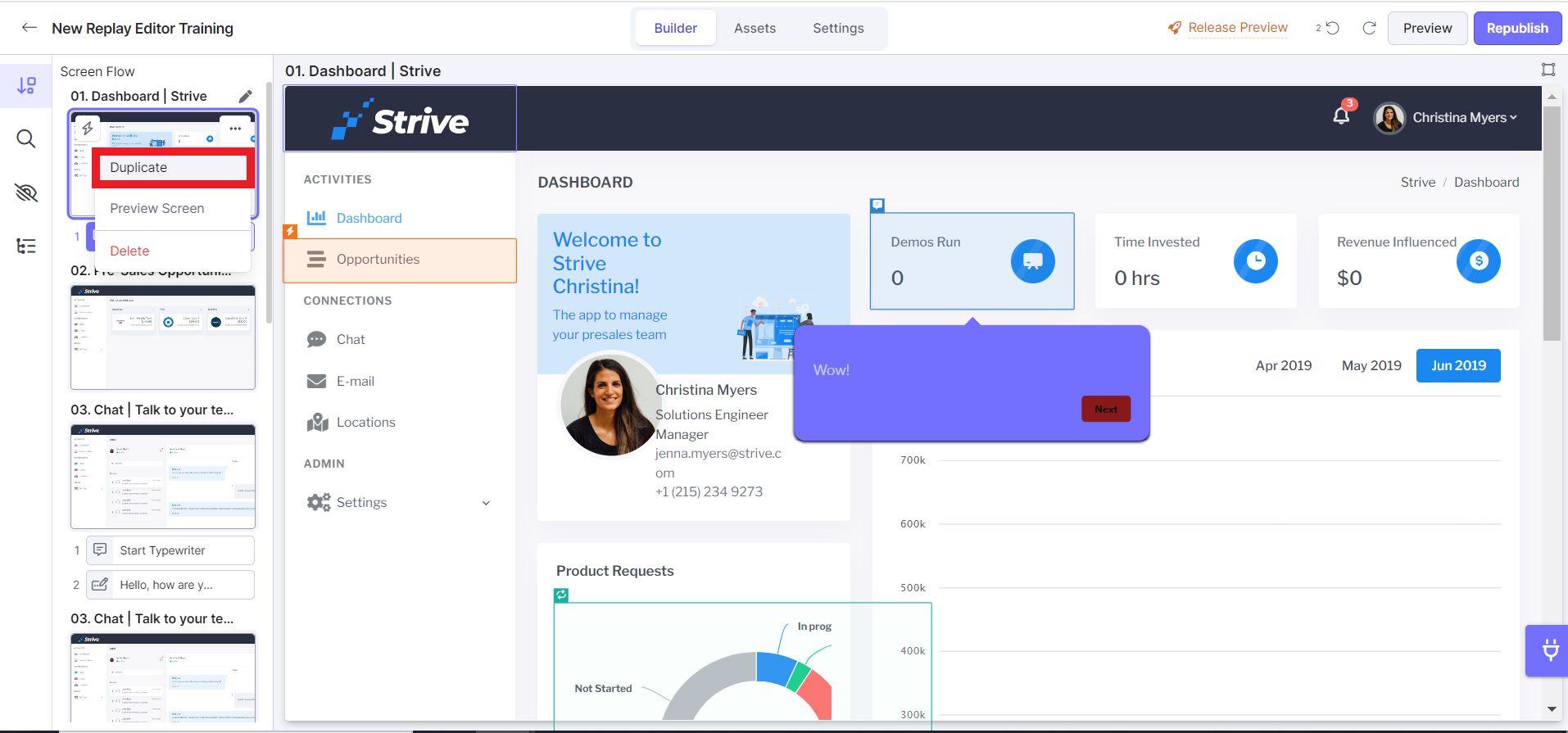
Task: Click the preview pane vertical scrollbar
Action: click(1552, 225)
